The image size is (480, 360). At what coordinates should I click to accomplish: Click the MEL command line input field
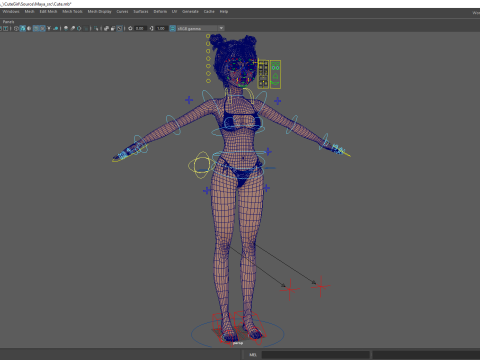point(316,355)
